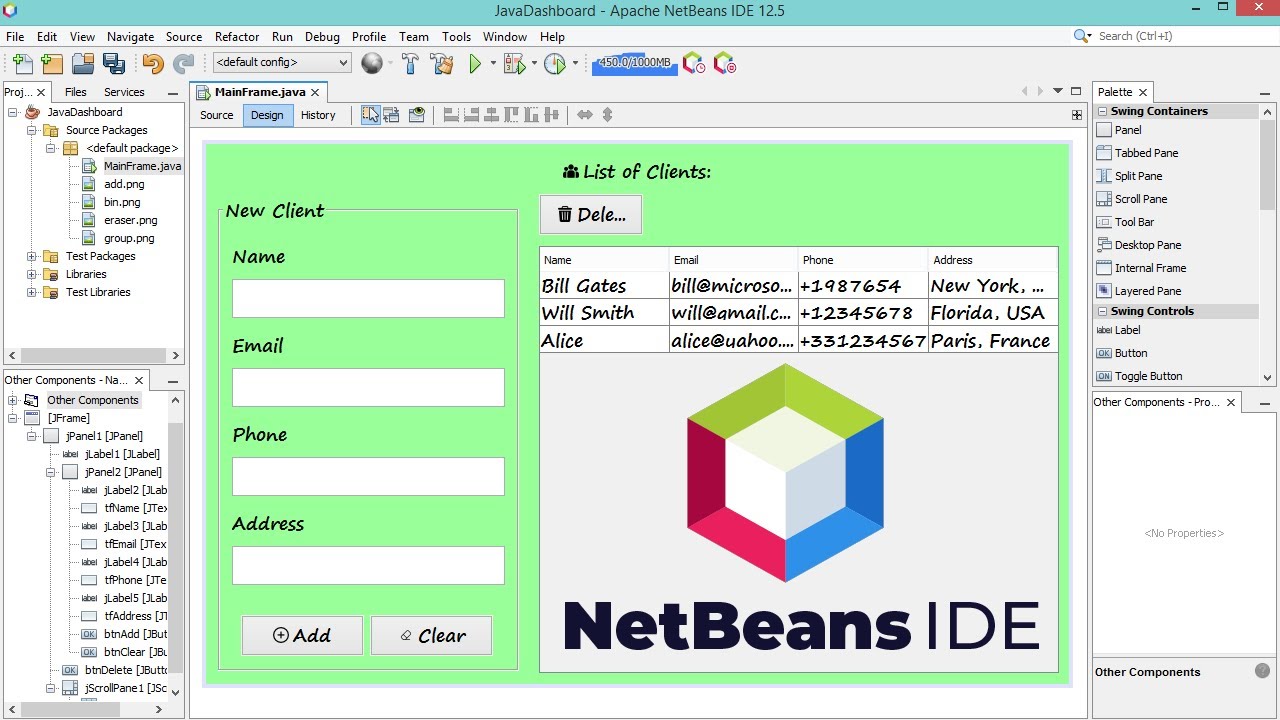Viewport: 1280px width, 720px height.
Task: Collapse the JavaDashboard project node
Action: tap(13, 112)
